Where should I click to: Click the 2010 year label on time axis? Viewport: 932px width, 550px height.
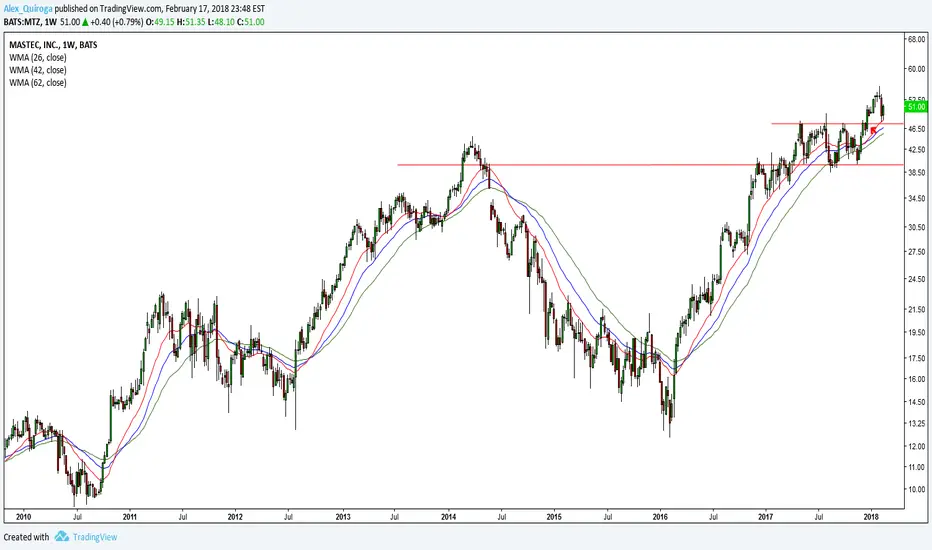click(24, 517)
